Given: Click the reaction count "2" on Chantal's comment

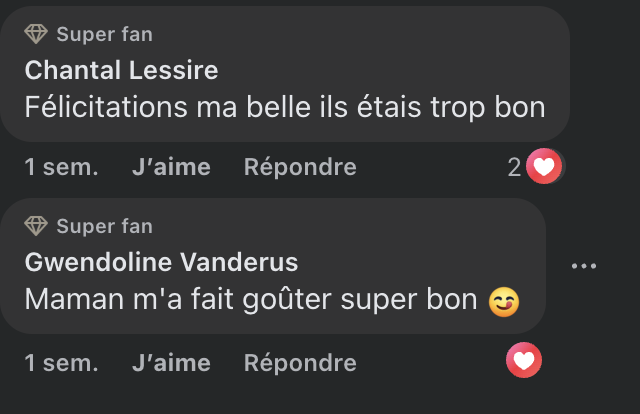Looking at the screenshot, I should pyautogui.click(x=514, y=168).
